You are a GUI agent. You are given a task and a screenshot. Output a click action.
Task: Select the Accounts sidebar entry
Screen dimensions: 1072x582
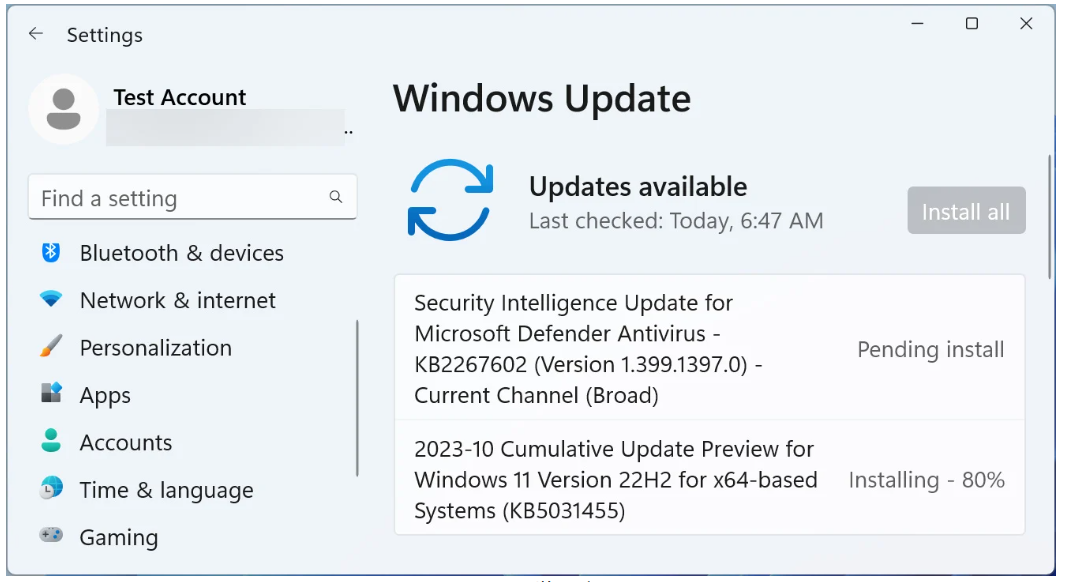(x=127, y=442)
